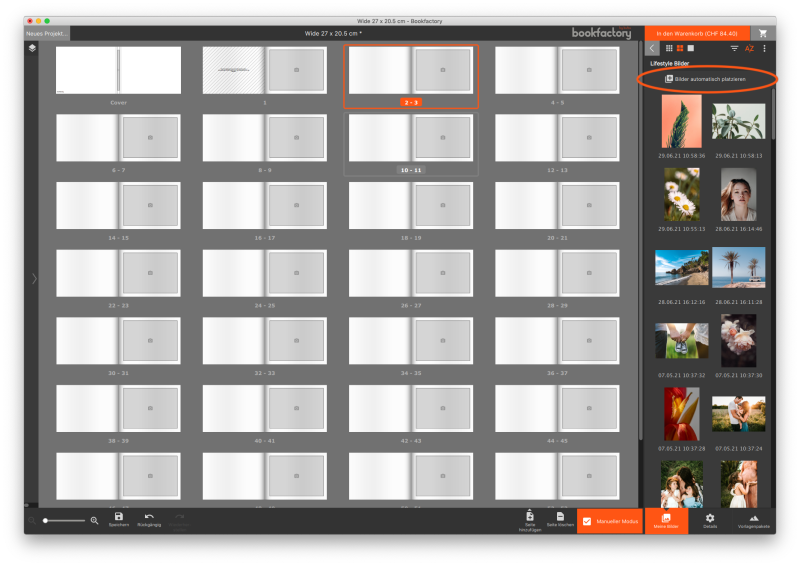Screen dimensions: 800x566
Task: Click the Speichern save icon
Action: (118, 518)
